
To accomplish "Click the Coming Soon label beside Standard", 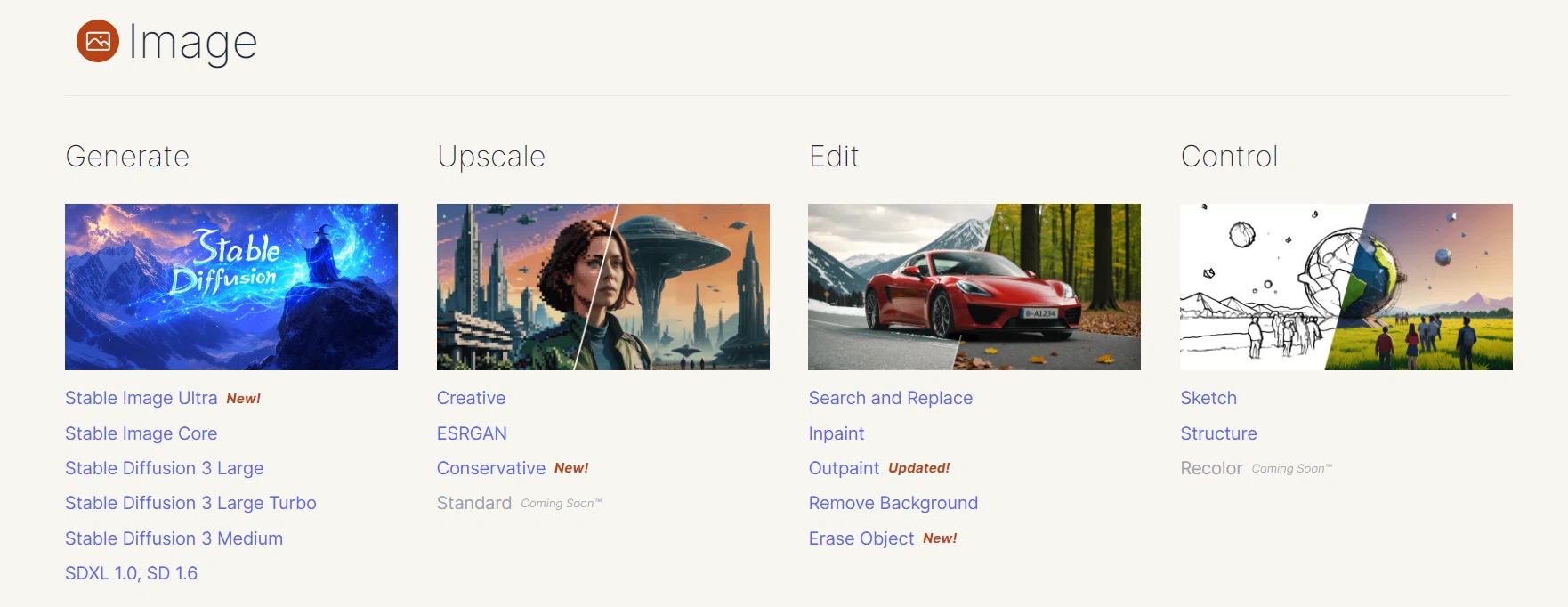I will (x=562, y=504).
